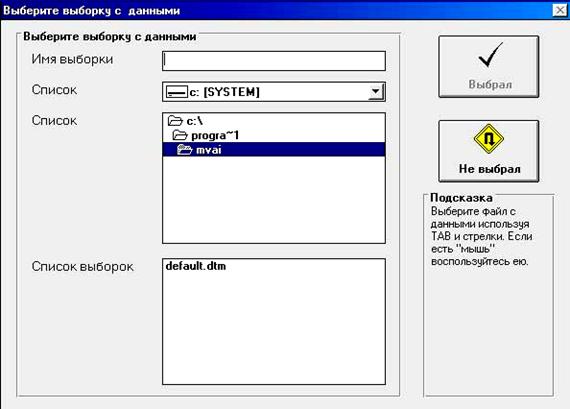Select the progra~1 folder row

[x=274, y=135]
